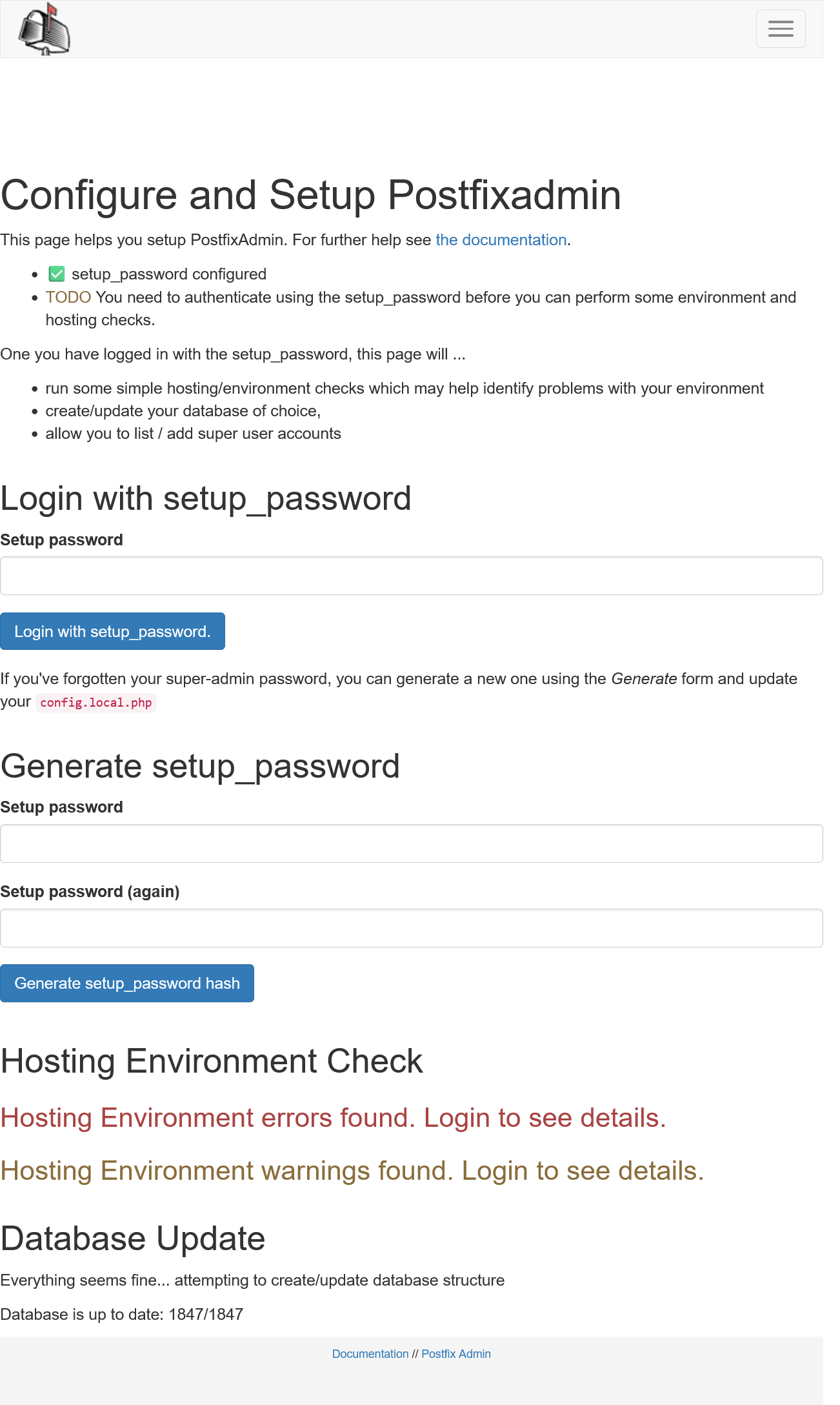Focus the Setup password field under Login
The image size is (840, 1405).
coord(412,576)
